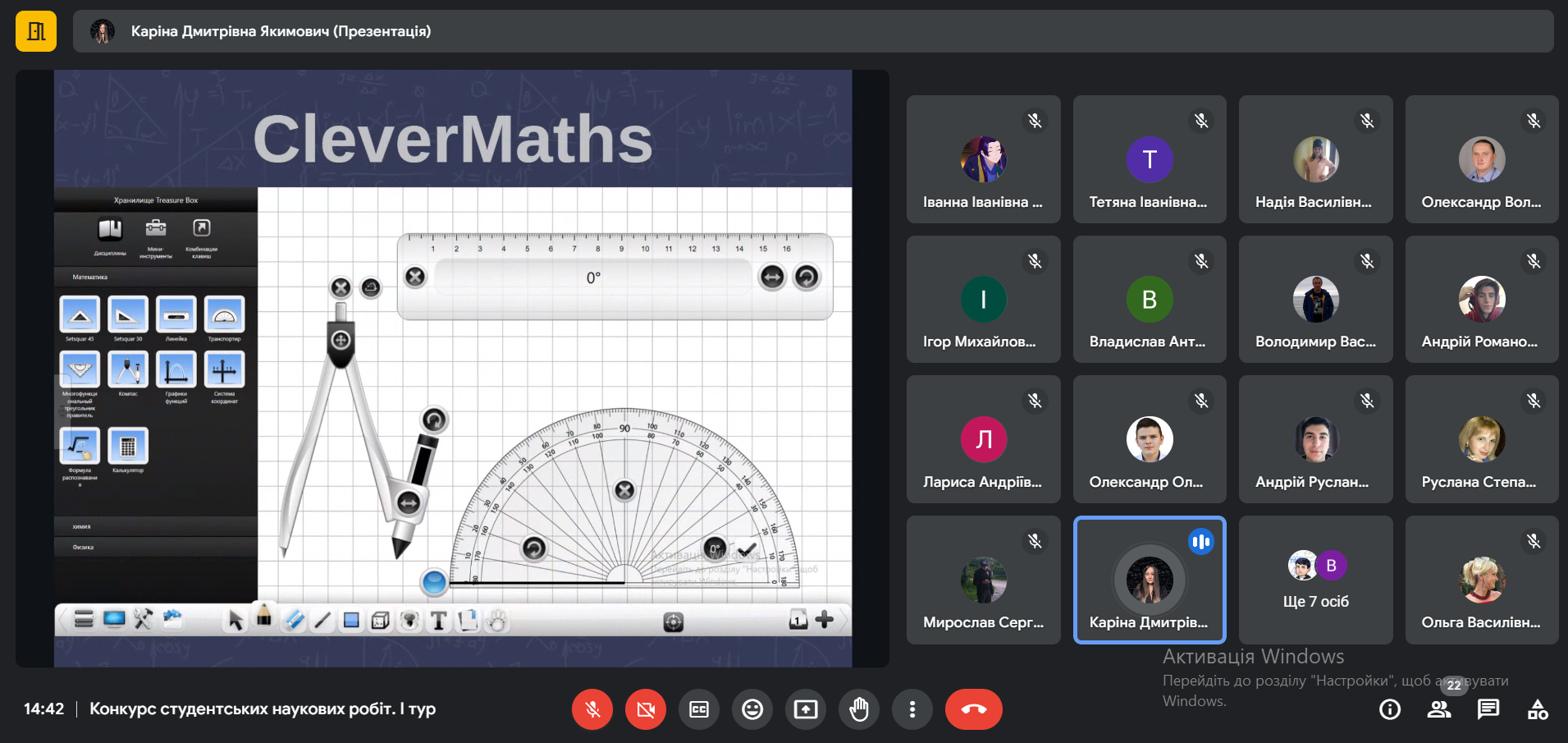Expand the Физика section
The image size is (1568, 743).
(156, 547)
